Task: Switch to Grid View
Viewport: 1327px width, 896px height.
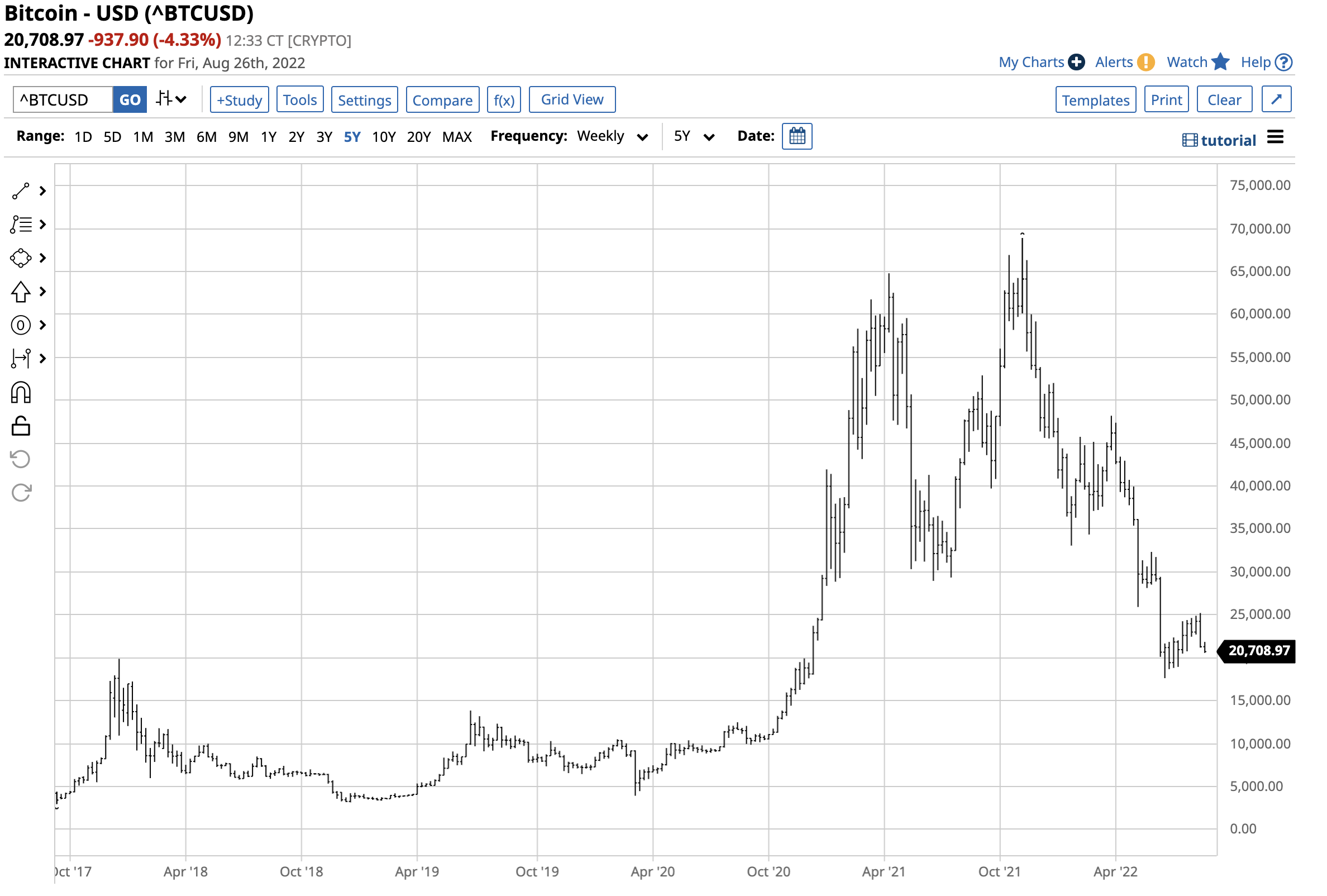Action: tap(572, 100)
